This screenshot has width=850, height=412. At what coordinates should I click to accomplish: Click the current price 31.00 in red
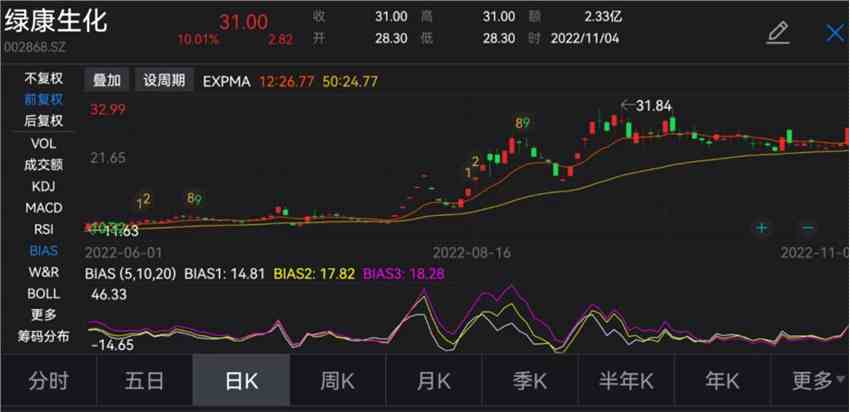click(x=243, y=22)
